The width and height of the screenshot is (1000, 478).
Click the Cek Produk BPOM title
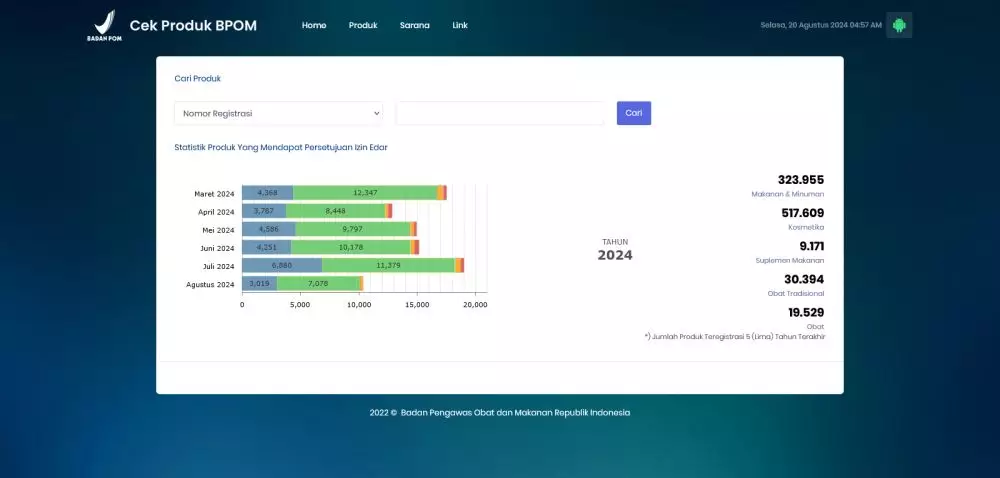pyautogui.click(x=193, y=25)
